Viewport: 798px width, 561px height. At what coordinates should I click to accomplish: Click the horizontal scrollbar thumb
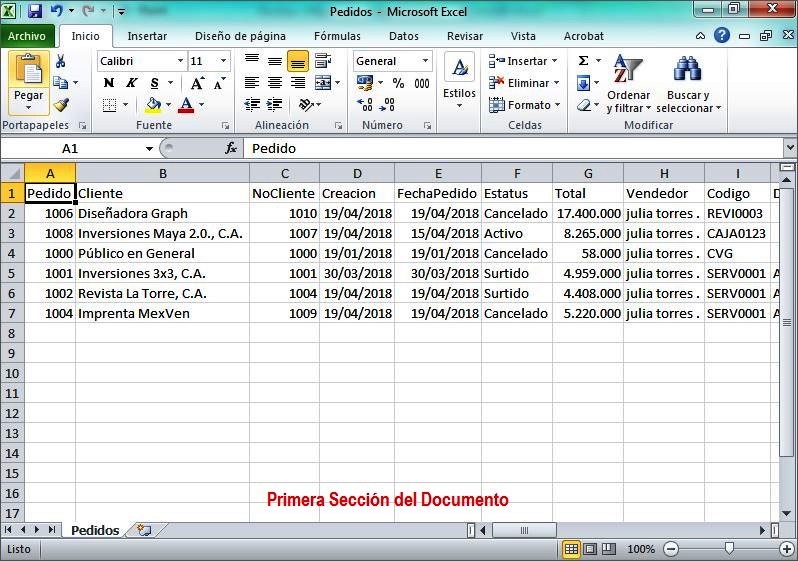[524, 530]
